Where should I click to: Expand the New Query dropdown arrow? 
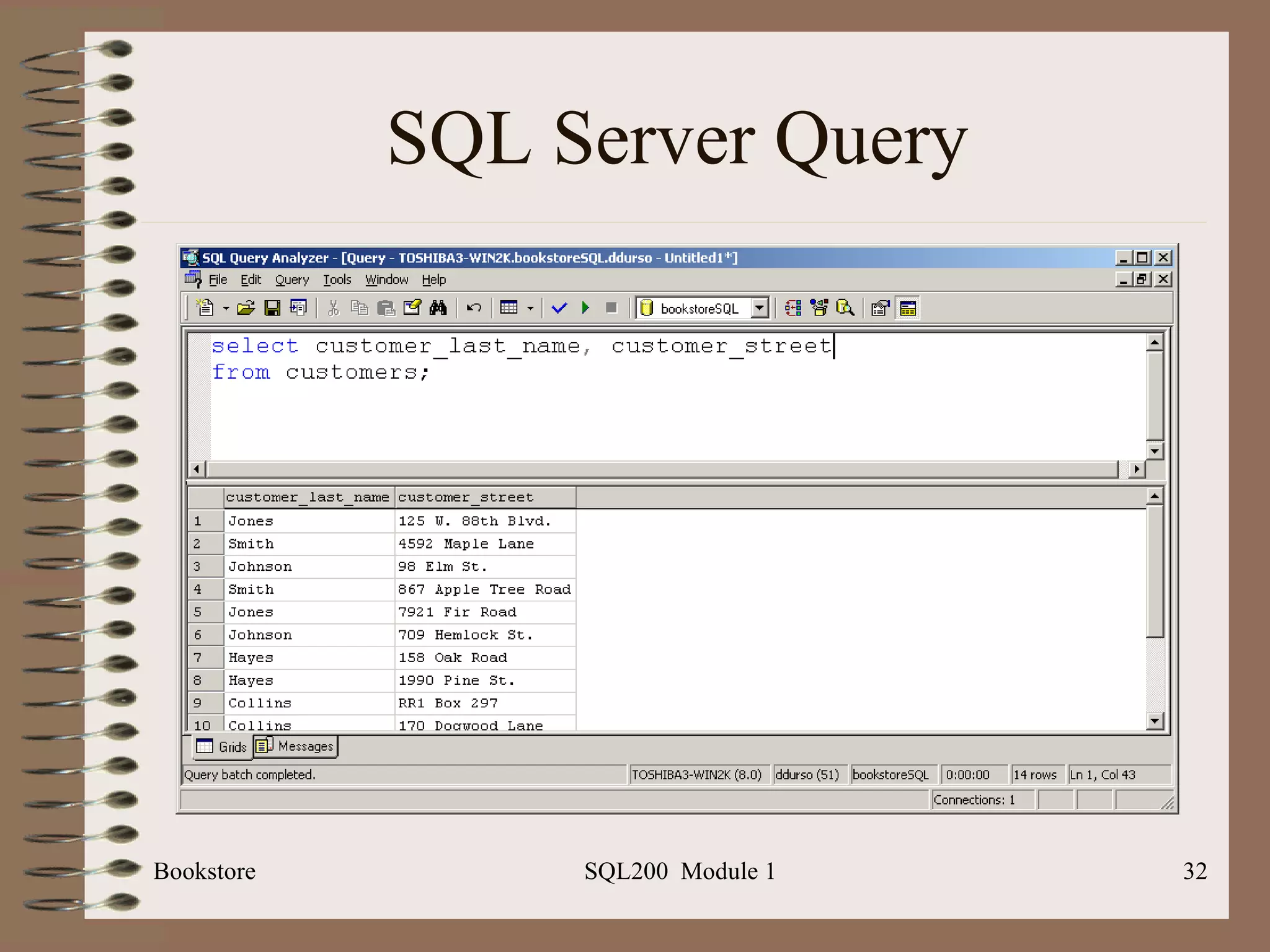[x=226, y=308]
